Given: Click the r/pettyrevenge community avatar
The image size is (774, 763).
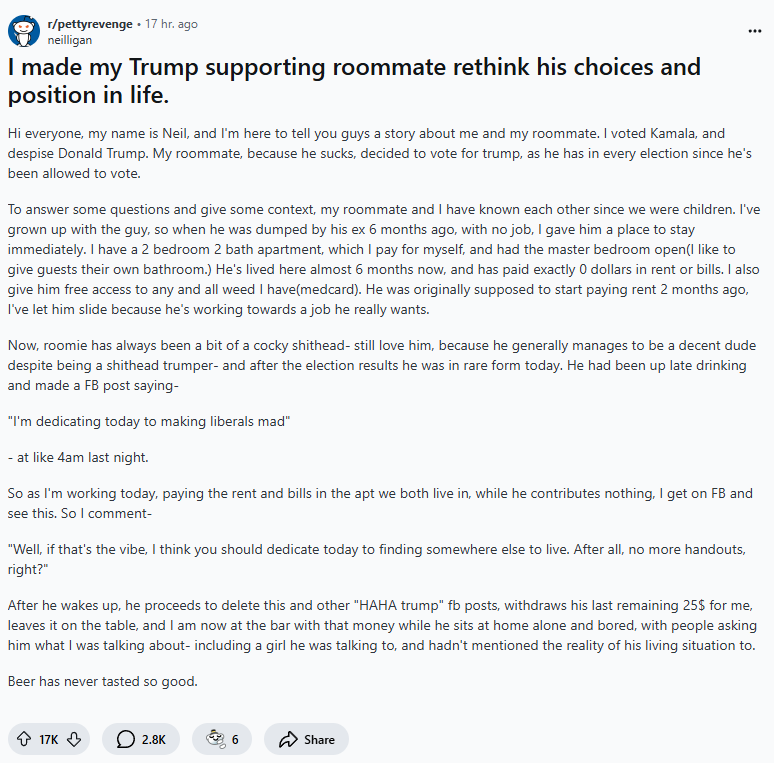Looking at the screenshot, I should click(24, 31).
